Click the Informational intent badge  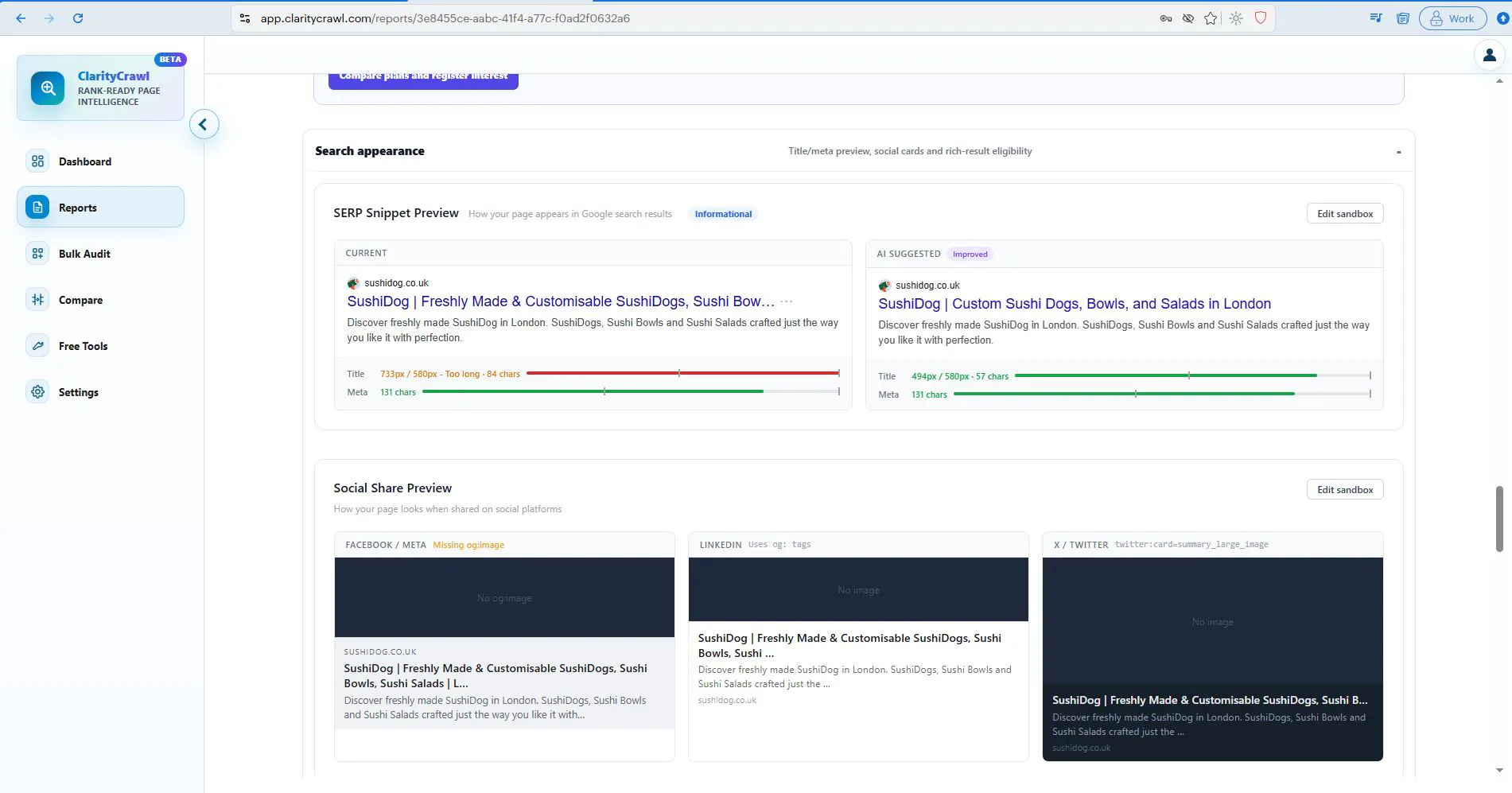point(722,214)
